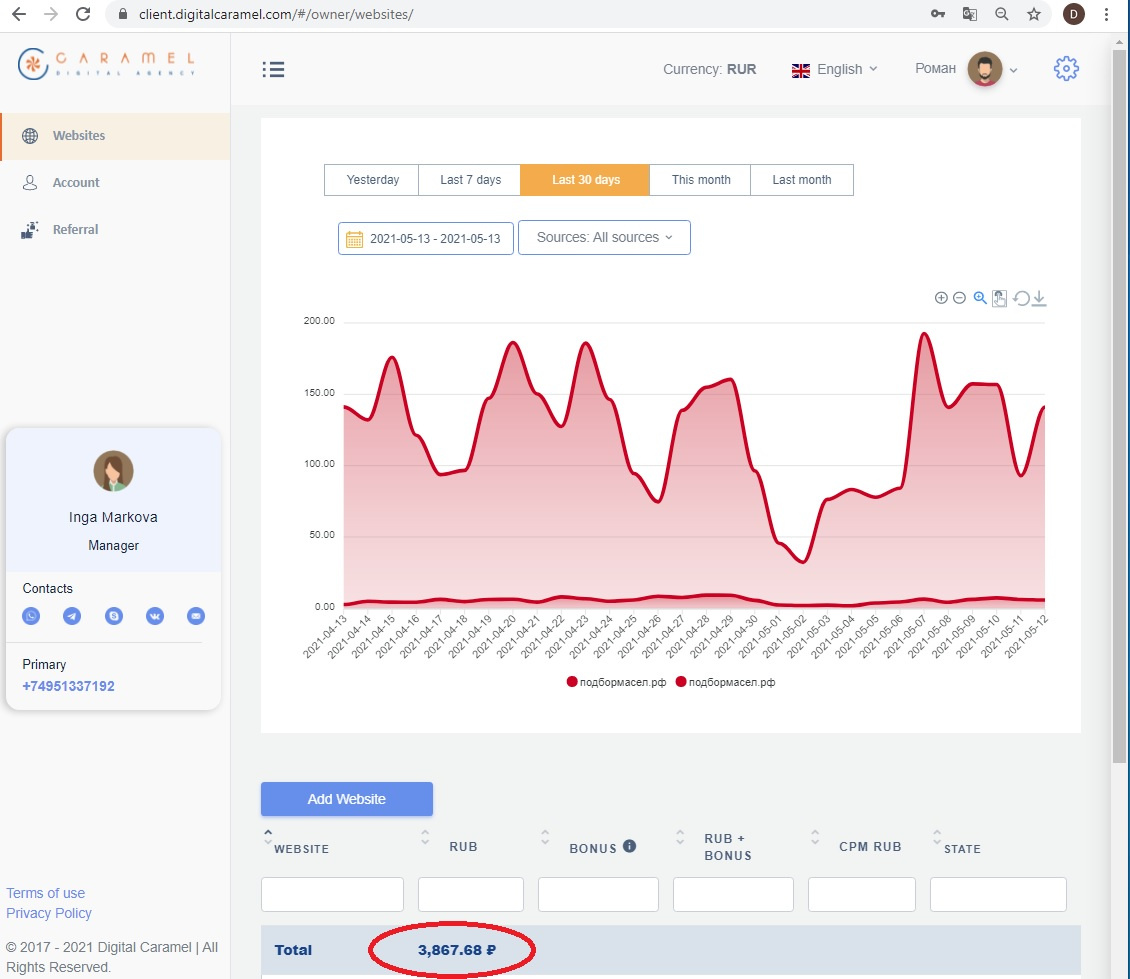Image resolution: width=1130 pixels, height=979 pixels.
Task: Go to Referral in the sidebar
Action: pos(75,229)
